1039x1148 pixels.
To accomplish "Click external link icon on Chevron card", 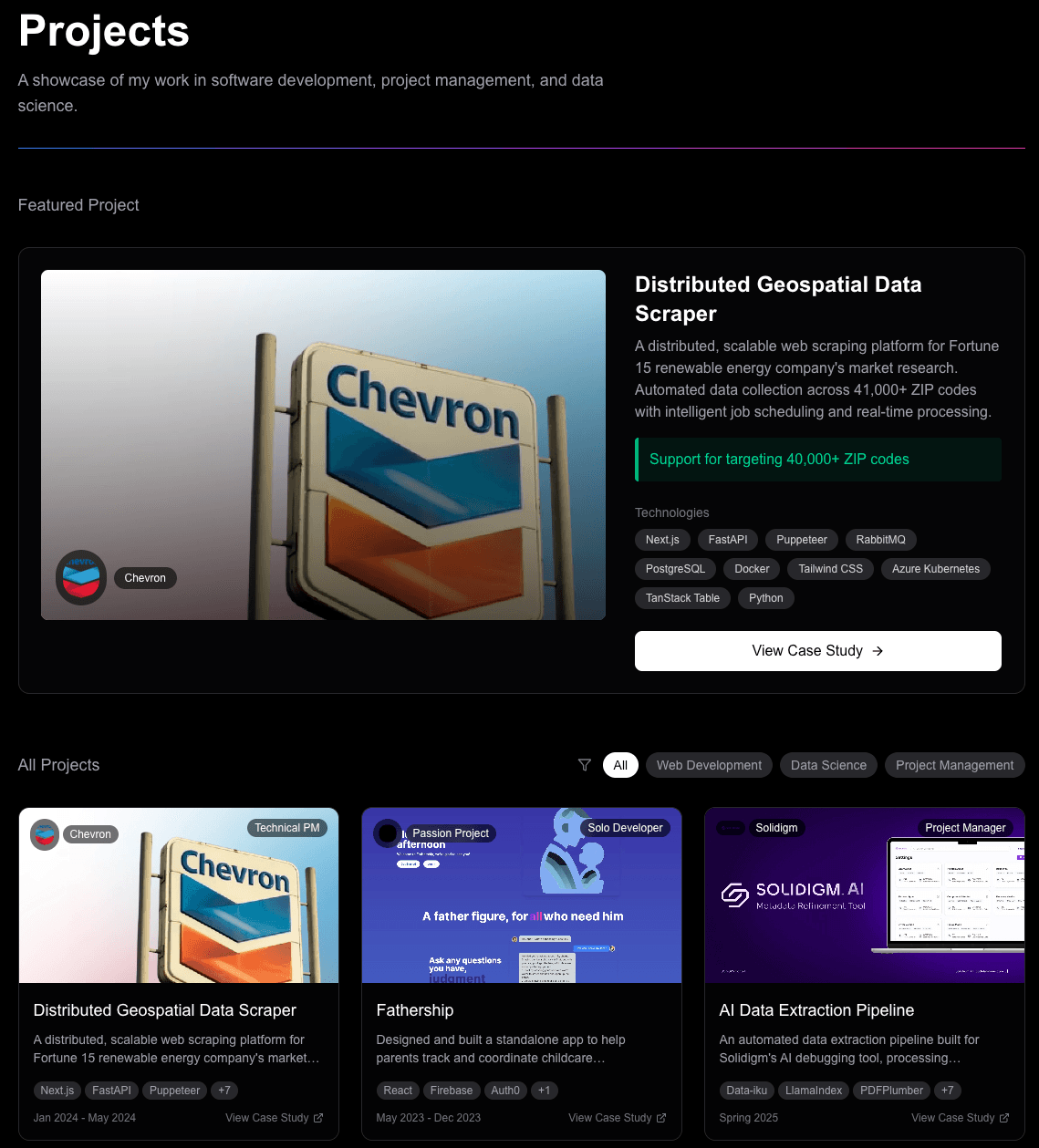I will [318, 1118].
